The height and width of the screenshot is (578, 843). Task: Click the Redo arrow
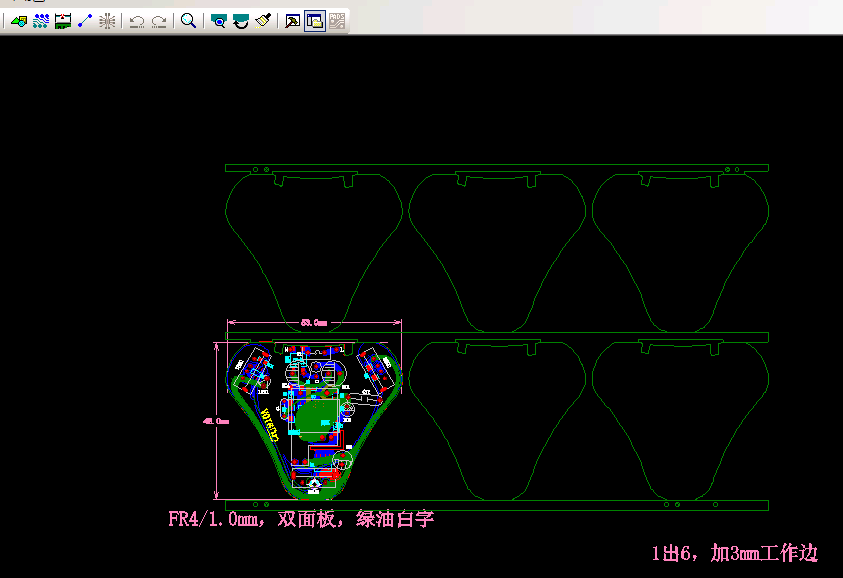[x=159, y=20]
